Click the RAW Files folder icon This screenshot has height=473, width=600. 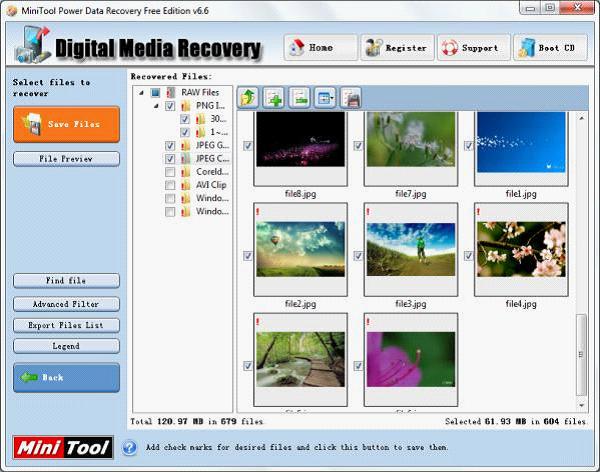coord(171,93)
